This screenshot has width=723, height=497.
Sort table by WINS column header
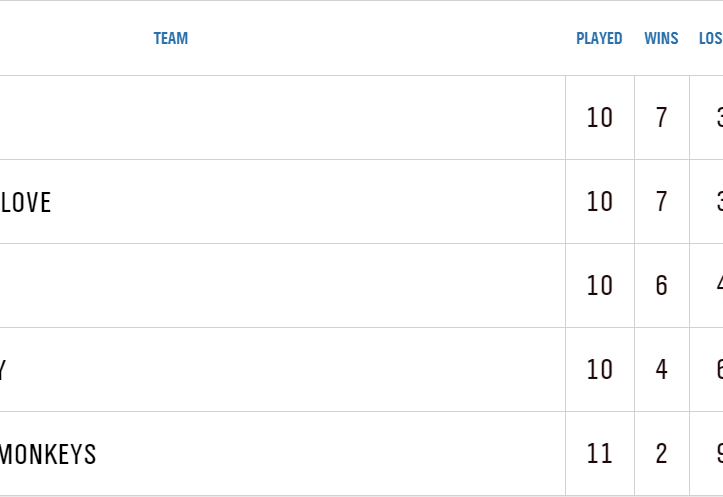661,39
